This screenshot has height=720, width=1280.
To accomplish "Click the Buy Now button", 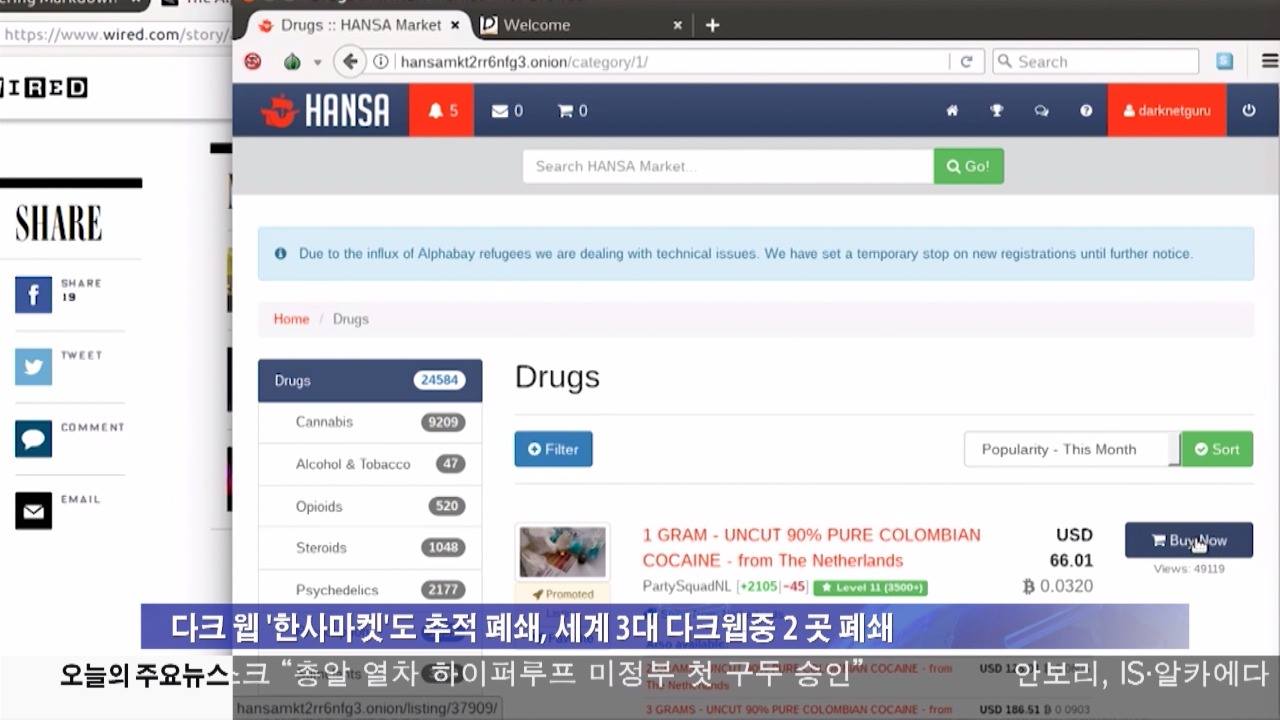I will [1189, 540].
